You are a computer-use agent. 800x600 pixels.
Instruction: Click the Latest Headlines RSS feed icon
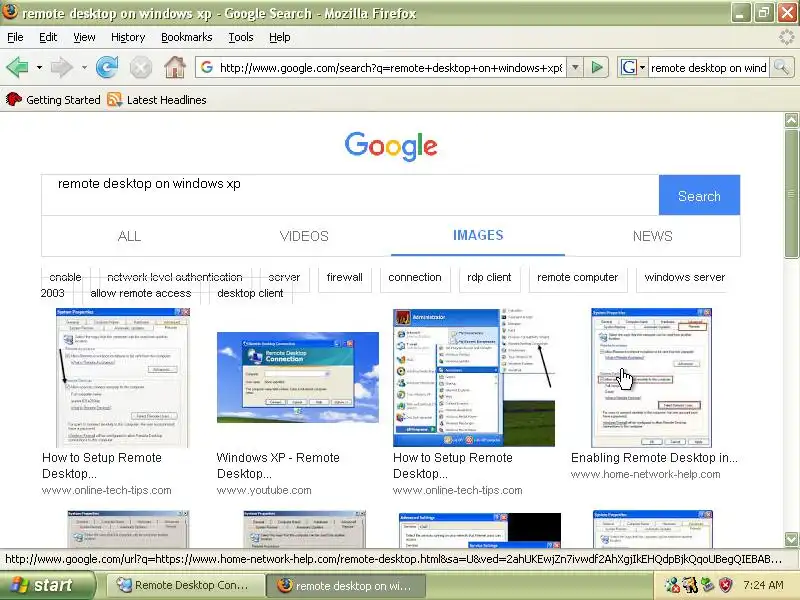(114, 99)
